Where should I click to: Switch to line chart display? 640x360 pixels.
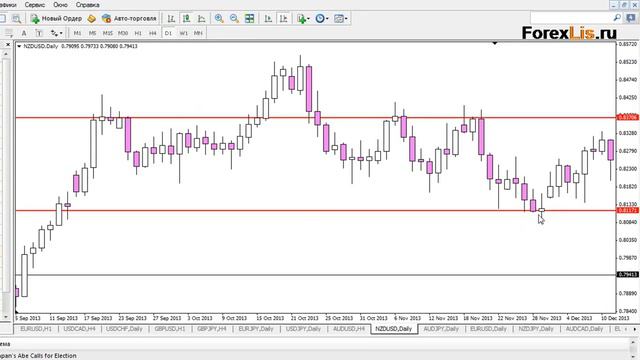[x=202, y=18]
